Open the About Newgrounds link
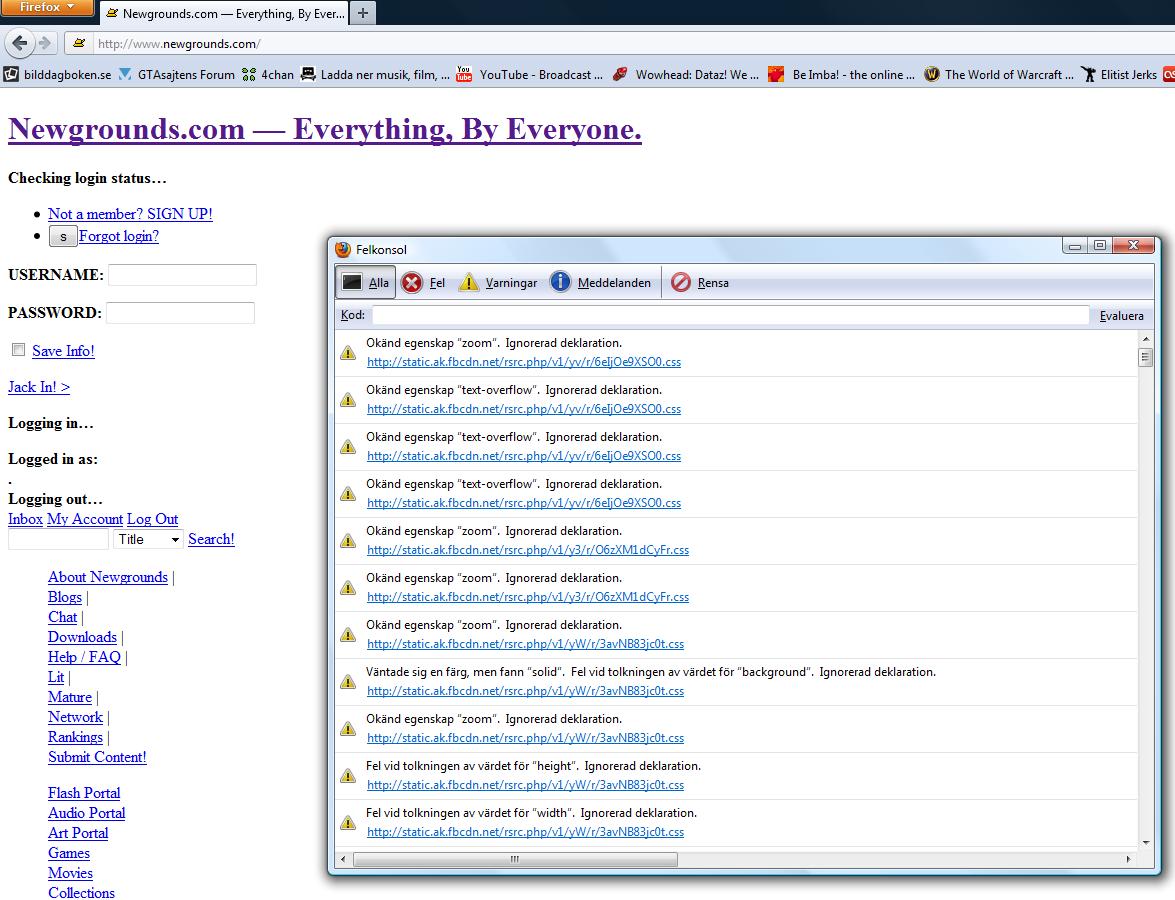The image size is (1175, 900). (108, 577)
